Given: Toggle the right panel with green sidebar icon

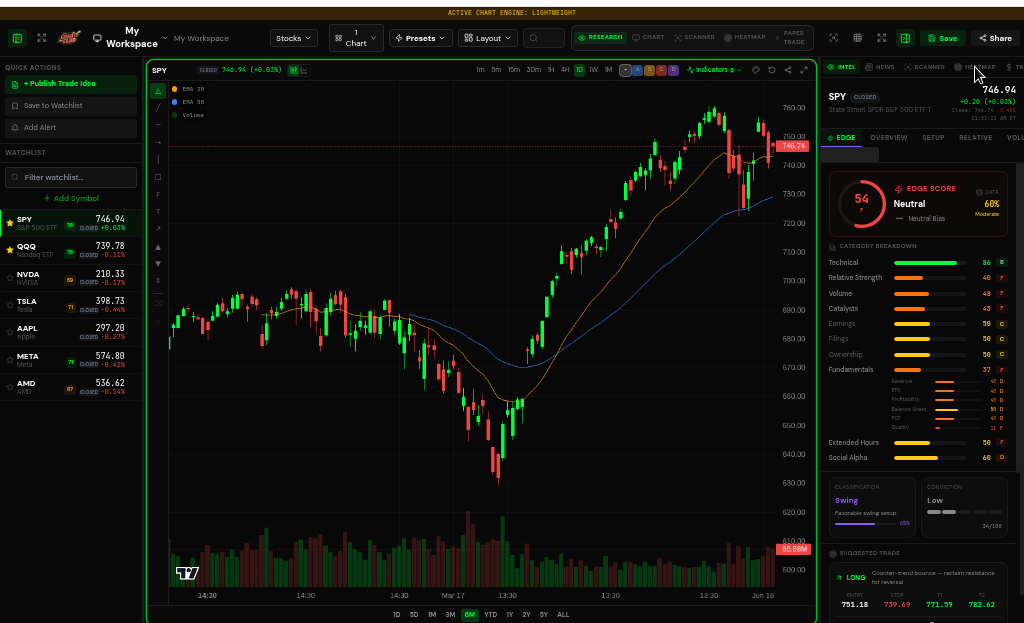Looking at the screenshot, I should point(905,39).
